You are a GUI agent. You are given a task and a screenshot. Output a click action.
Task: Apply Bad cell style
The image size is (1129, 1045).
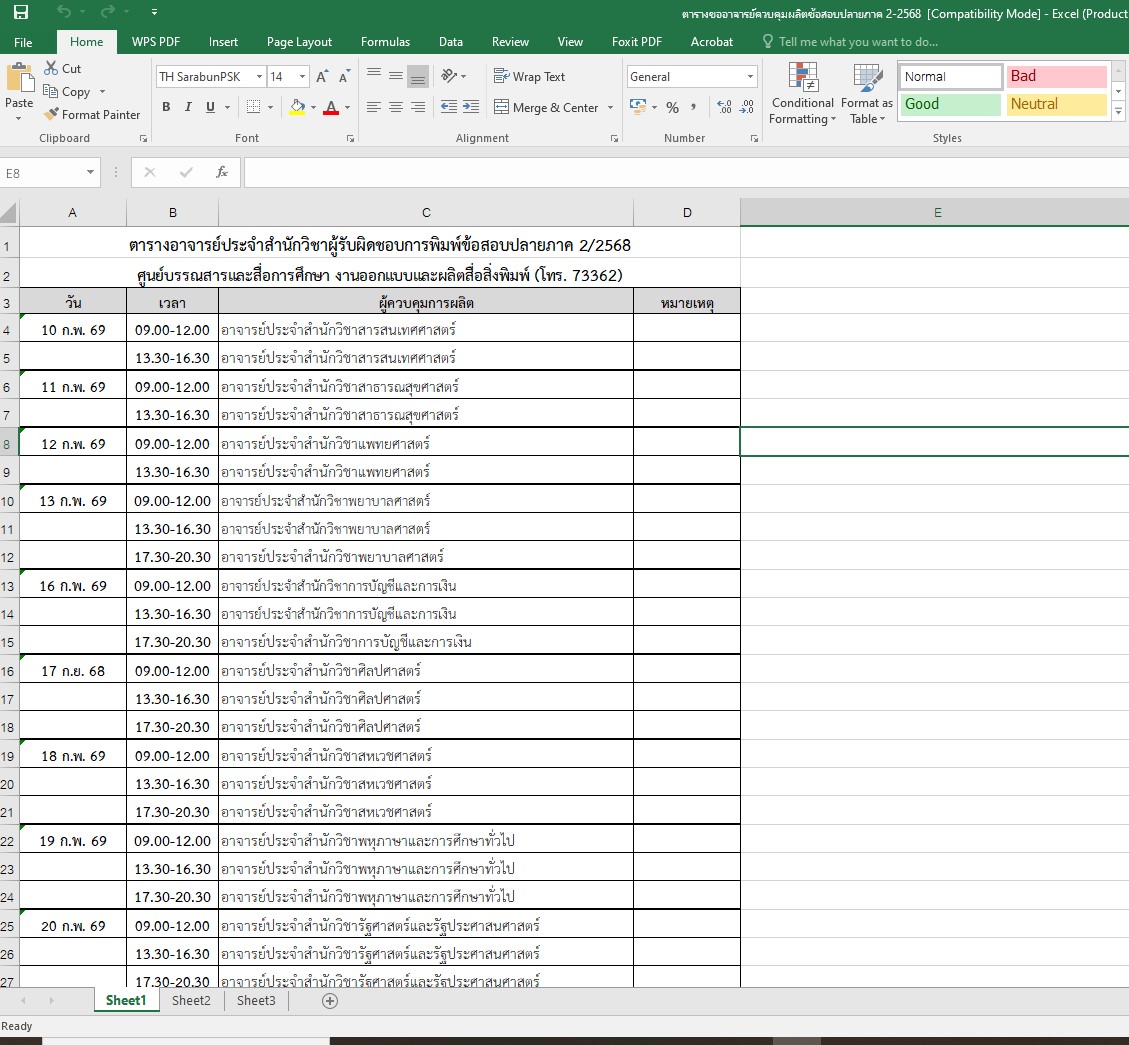coord(1056,76)
